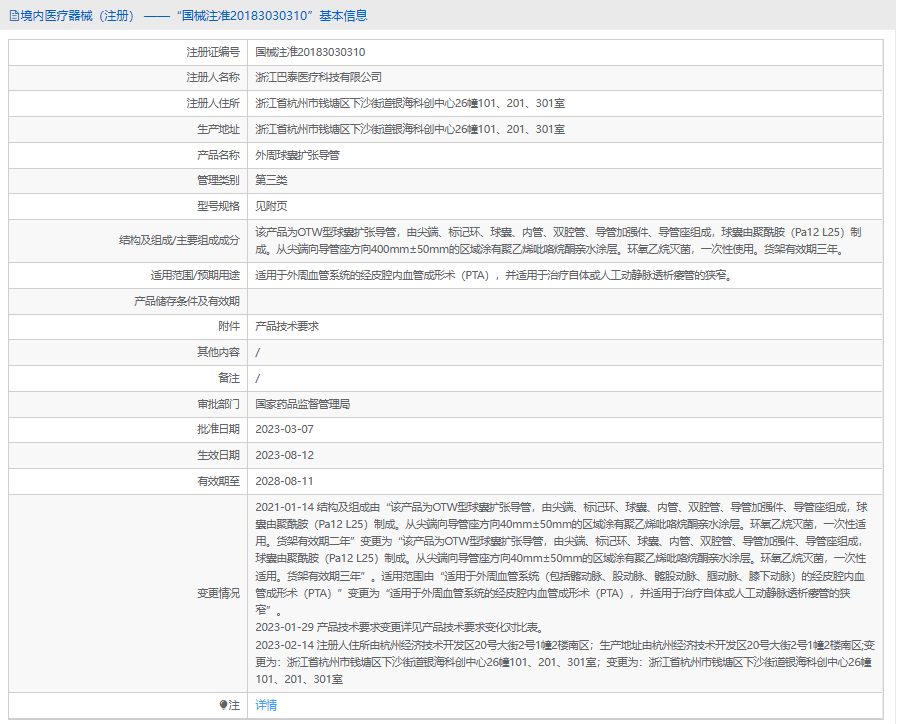Select the 批准日期 label
The width and height of the screenshot is (897, 724).
click(x=219, y=429)
